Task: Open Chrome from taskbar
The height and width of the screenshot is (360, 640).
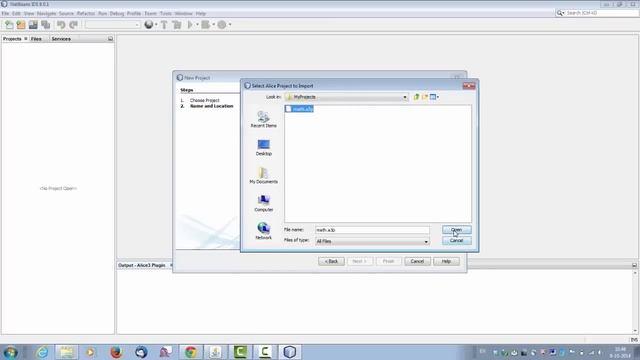Action: pos(191,352)
